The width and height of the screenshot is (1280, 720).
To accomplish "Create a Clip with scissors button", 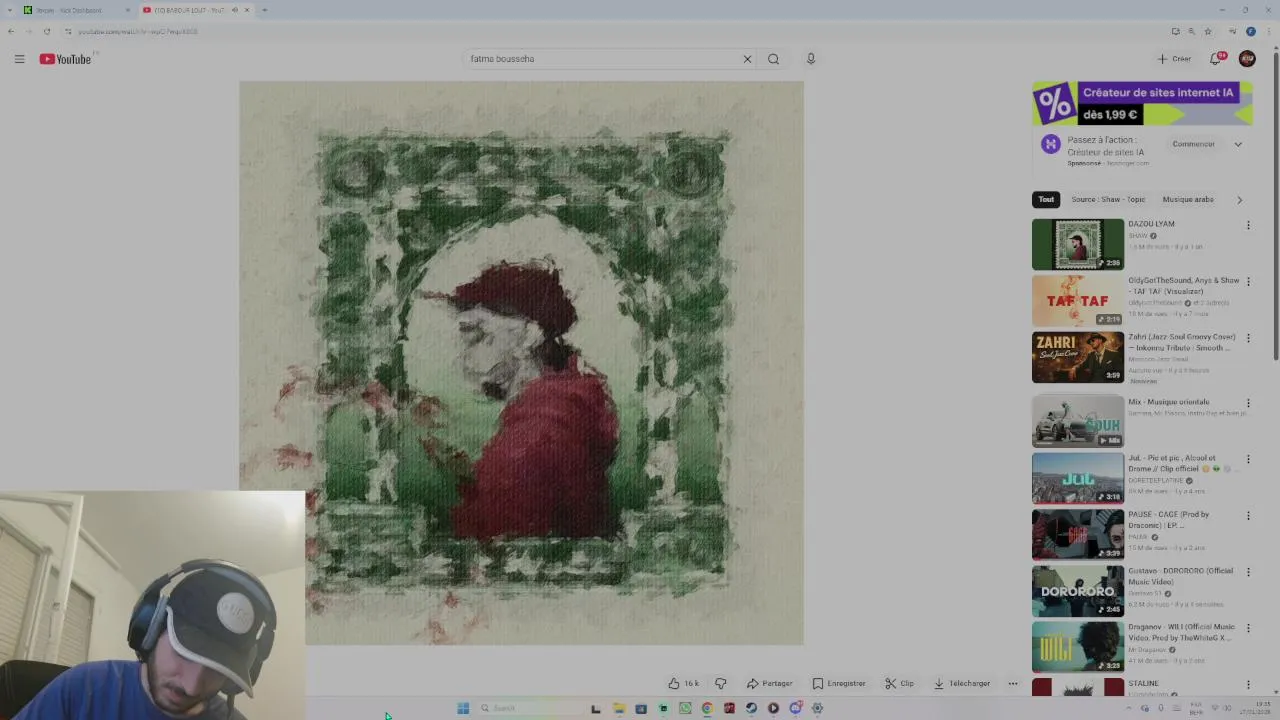I will (x=899, y=684).
